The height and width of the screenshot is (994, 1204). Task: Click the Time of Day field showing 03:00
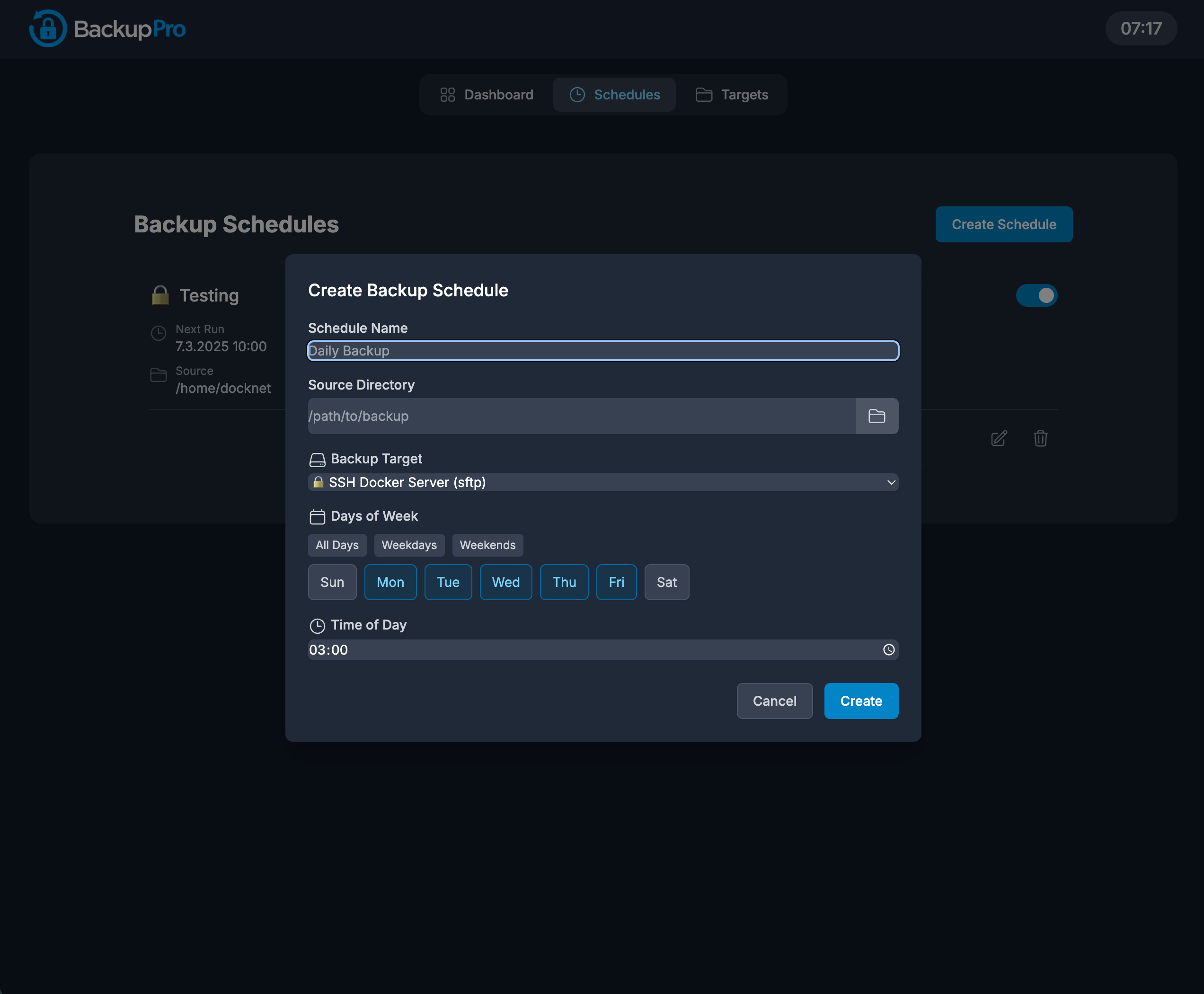coord(573,650)
